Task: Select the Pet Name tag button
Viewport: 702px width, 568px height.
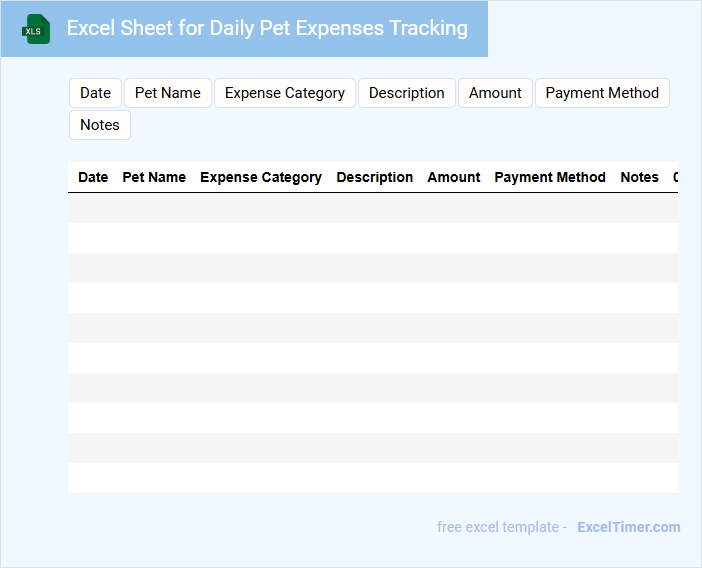Action: (168, 93)
